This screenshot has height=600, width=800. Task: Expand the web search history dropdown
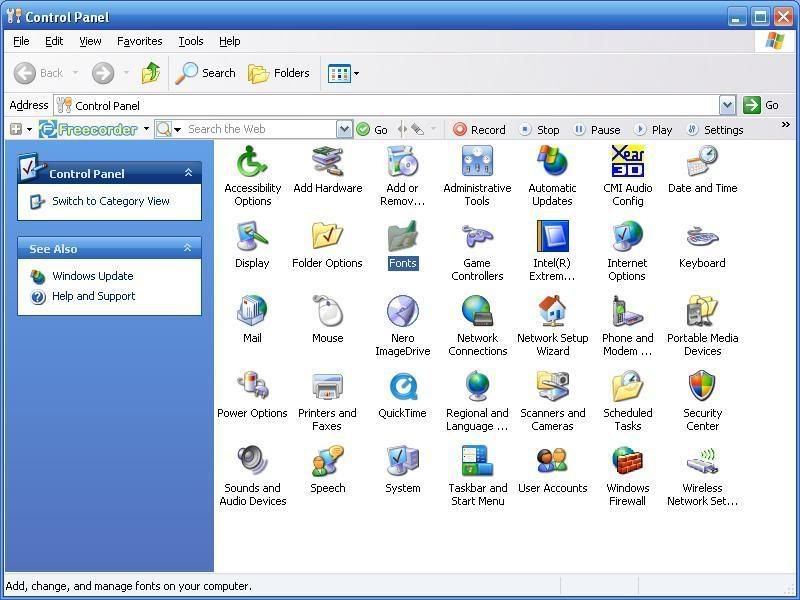[x=344, y=129]
